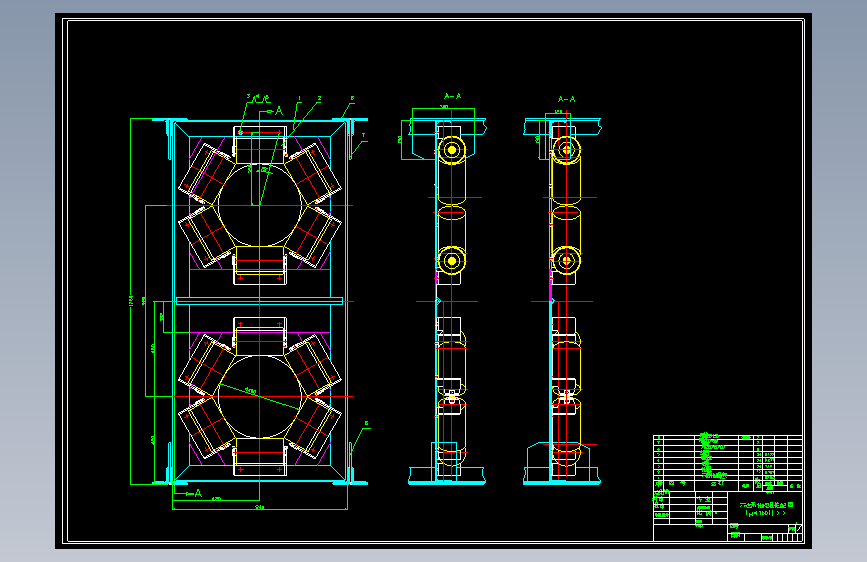Image resolution: width=867 pixels, height=562 pixels.
Task: Select the callout label at the lower right of front view
Action: point(366,424)
